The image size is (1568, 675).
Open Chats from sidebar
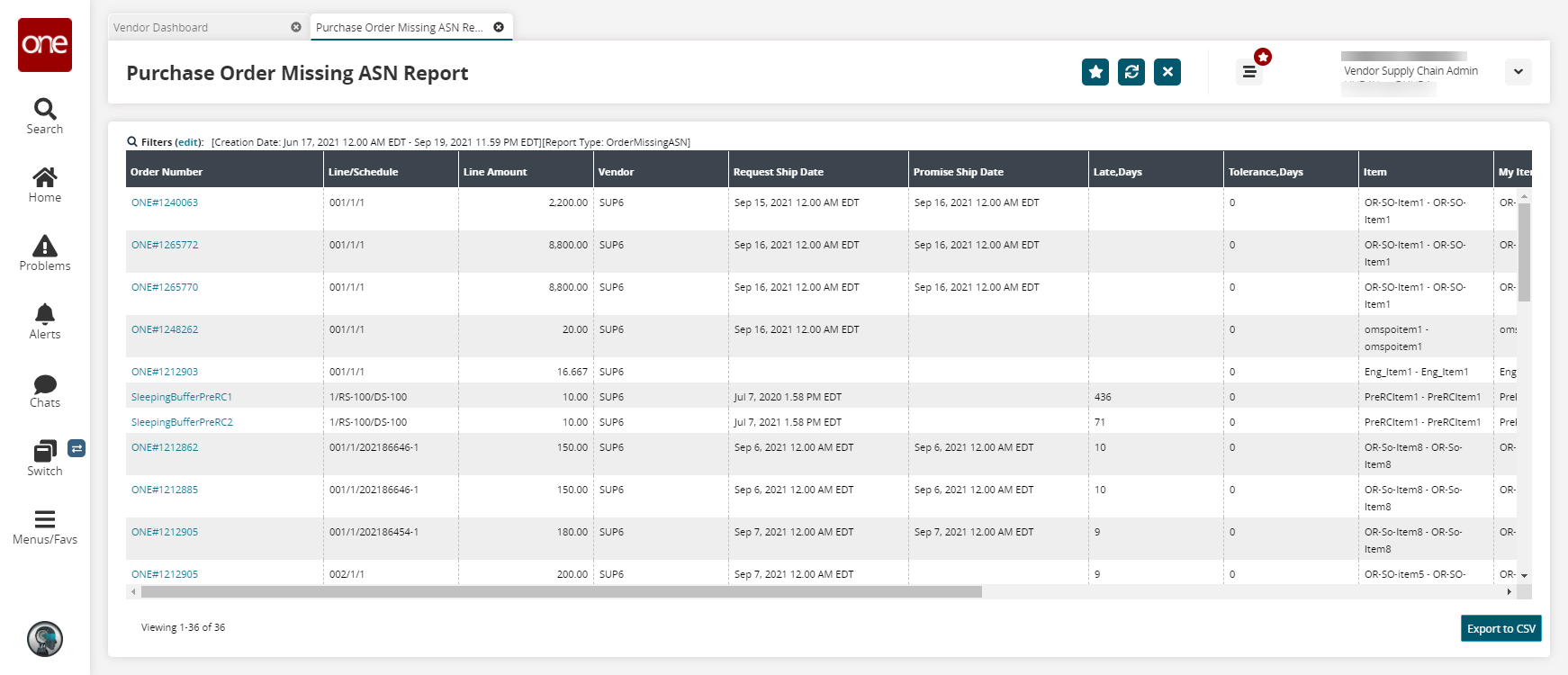45,390
